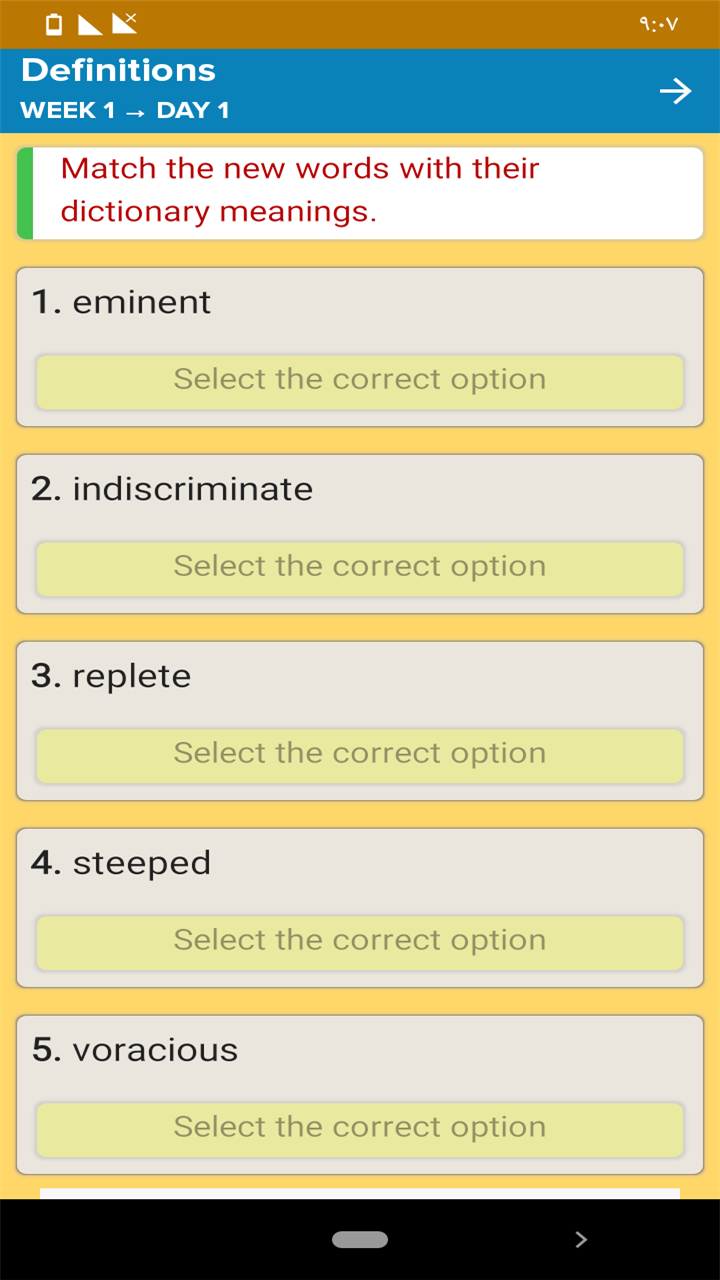Tap the WEEK 1 → DAY 1 breadcrumb
Viewport: 720px width, 1280px height.
point(125,111)
